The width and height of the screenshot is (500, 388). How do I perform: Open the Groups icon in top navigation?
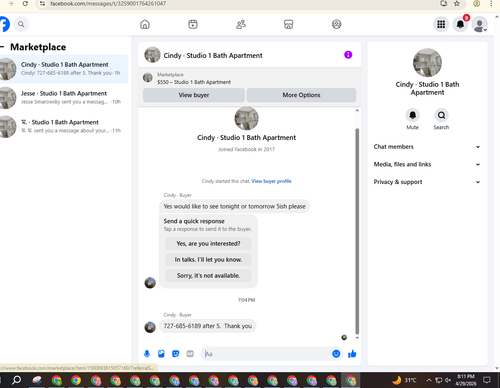click(x=337, y=24)
